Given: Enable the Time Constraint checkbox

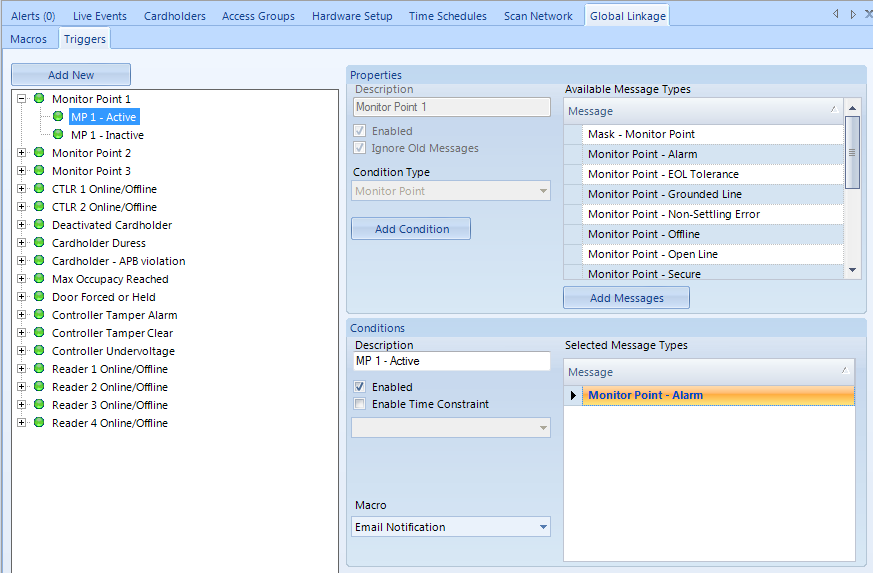Looking at the screenshot, I should click(360, 404).
